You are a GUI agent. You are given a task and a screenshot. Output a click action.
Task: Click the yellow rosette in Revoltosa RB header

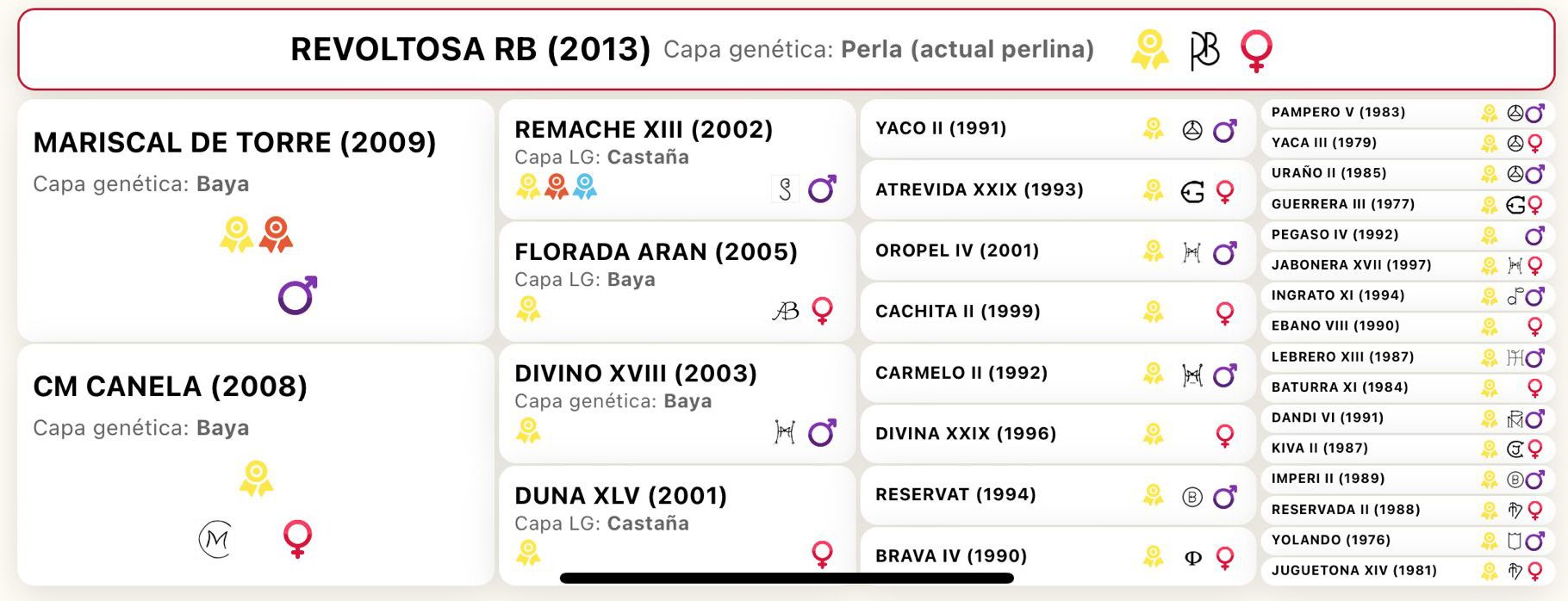click(x=1150, y=49)
